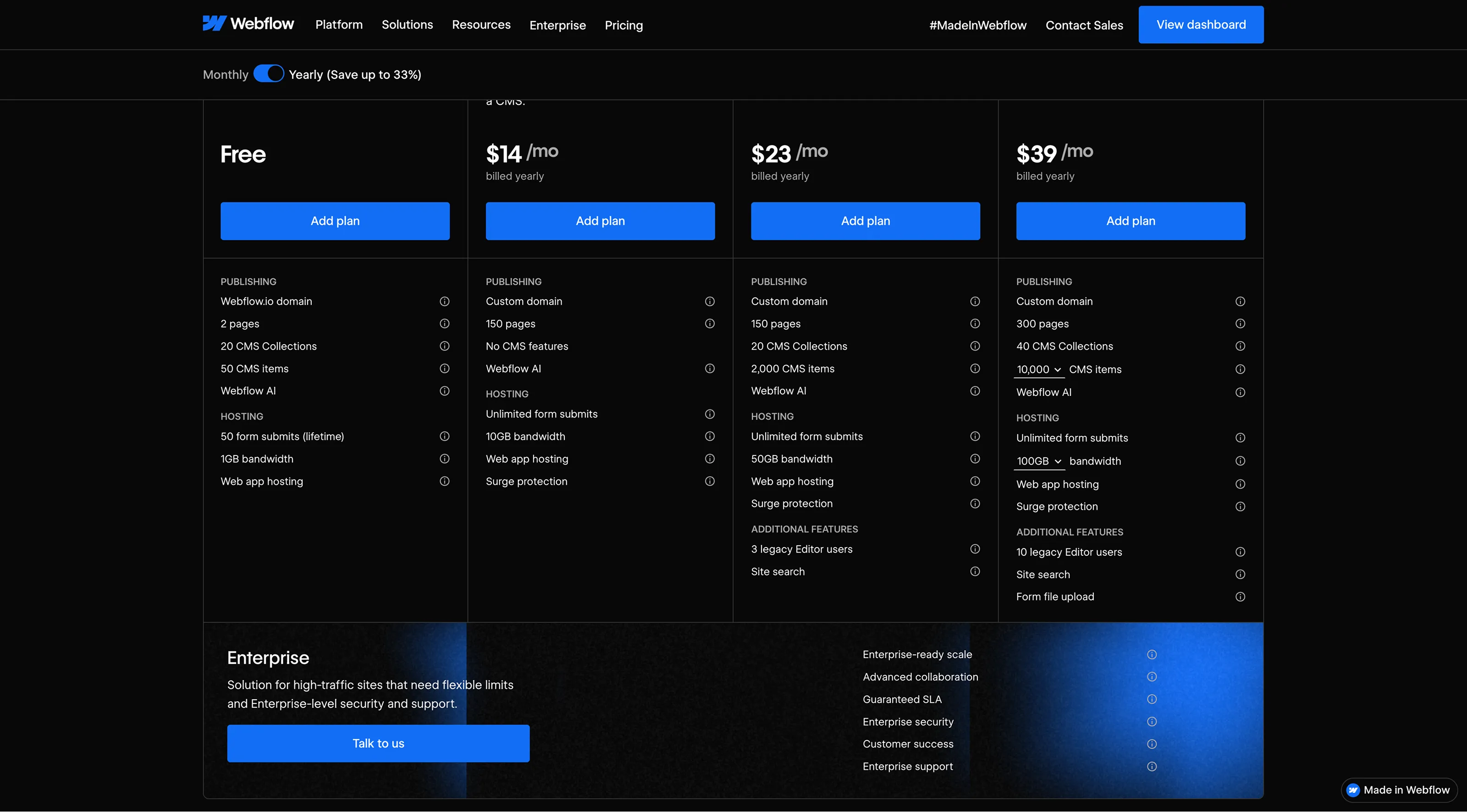The height and width of the screenshot is (812, 1467).
Task: Add the $23/mo plan
Action: point(866,221)
